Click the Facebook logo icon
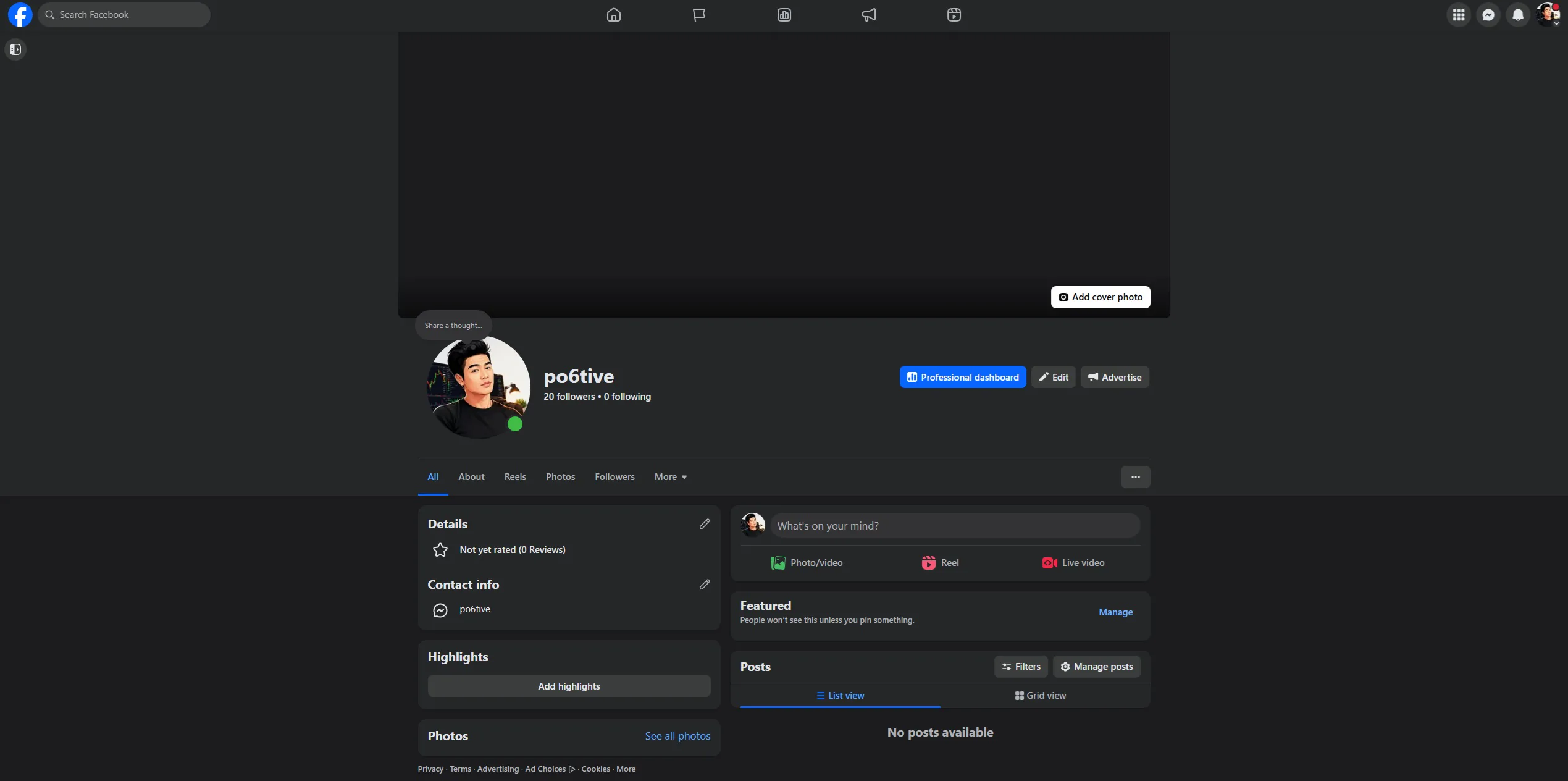The height and width of the screenshot is (781, 1568). pos(20,15)
